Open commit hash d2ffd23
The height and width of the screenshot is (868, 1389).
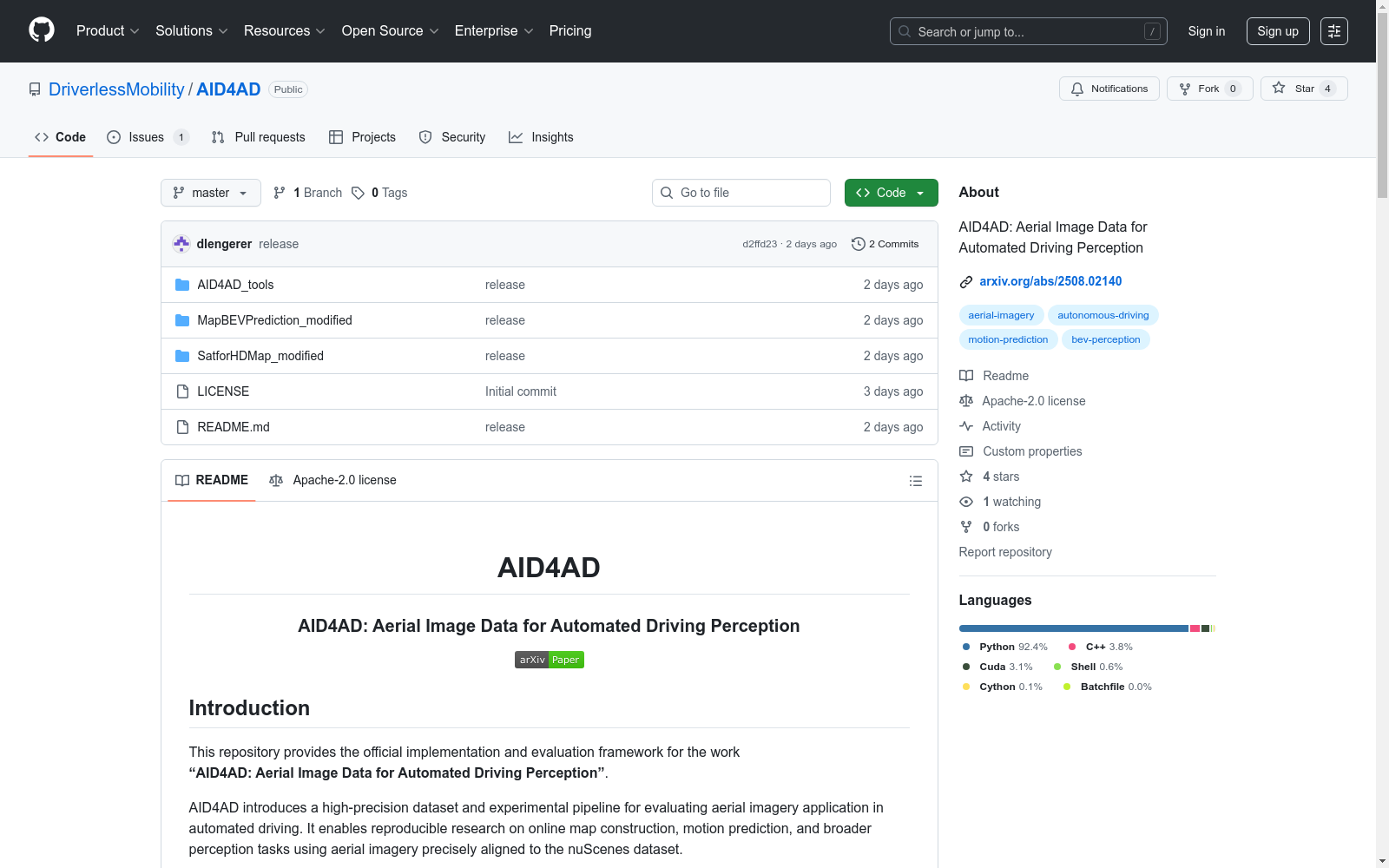click(760, 244)
